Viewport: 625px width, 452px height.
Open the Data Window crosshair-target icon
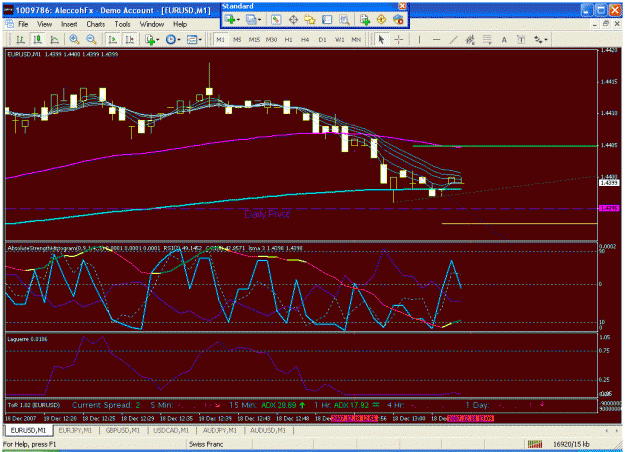[293, 20]
